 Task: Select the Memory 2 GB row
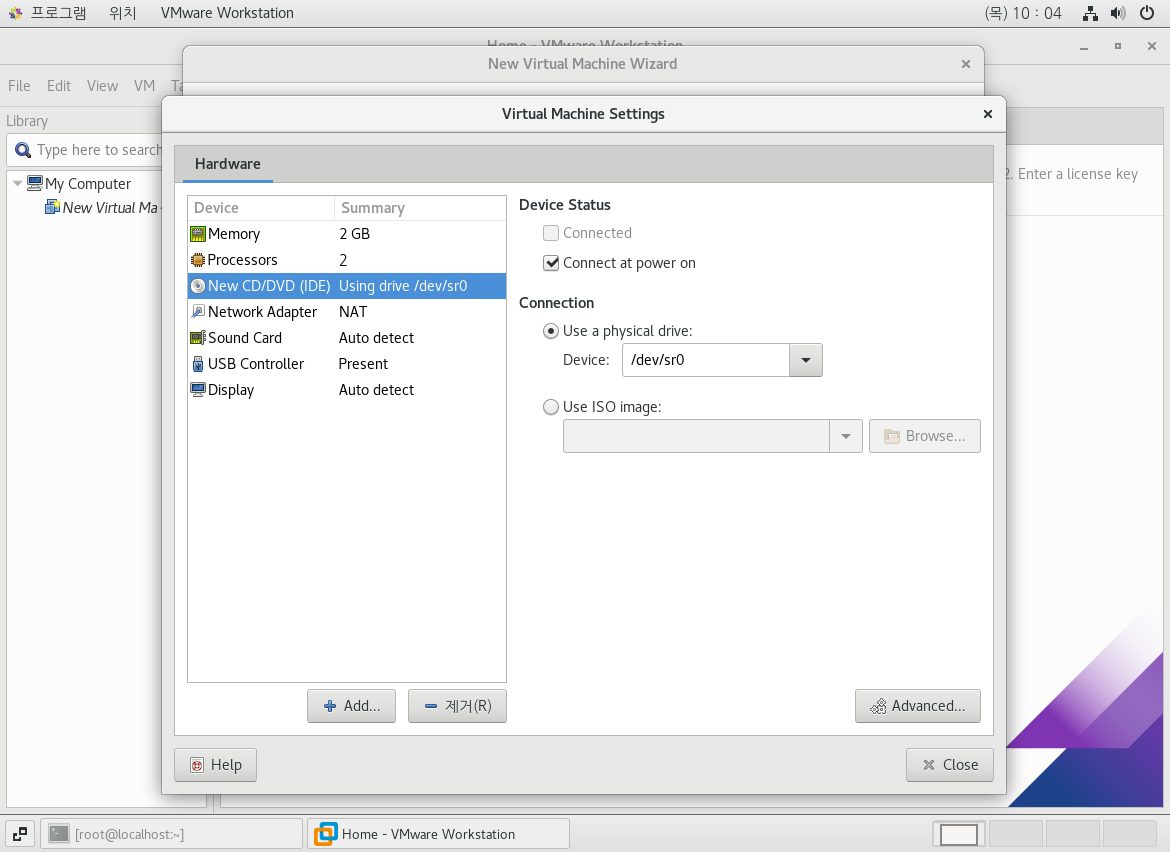point(347,234)
